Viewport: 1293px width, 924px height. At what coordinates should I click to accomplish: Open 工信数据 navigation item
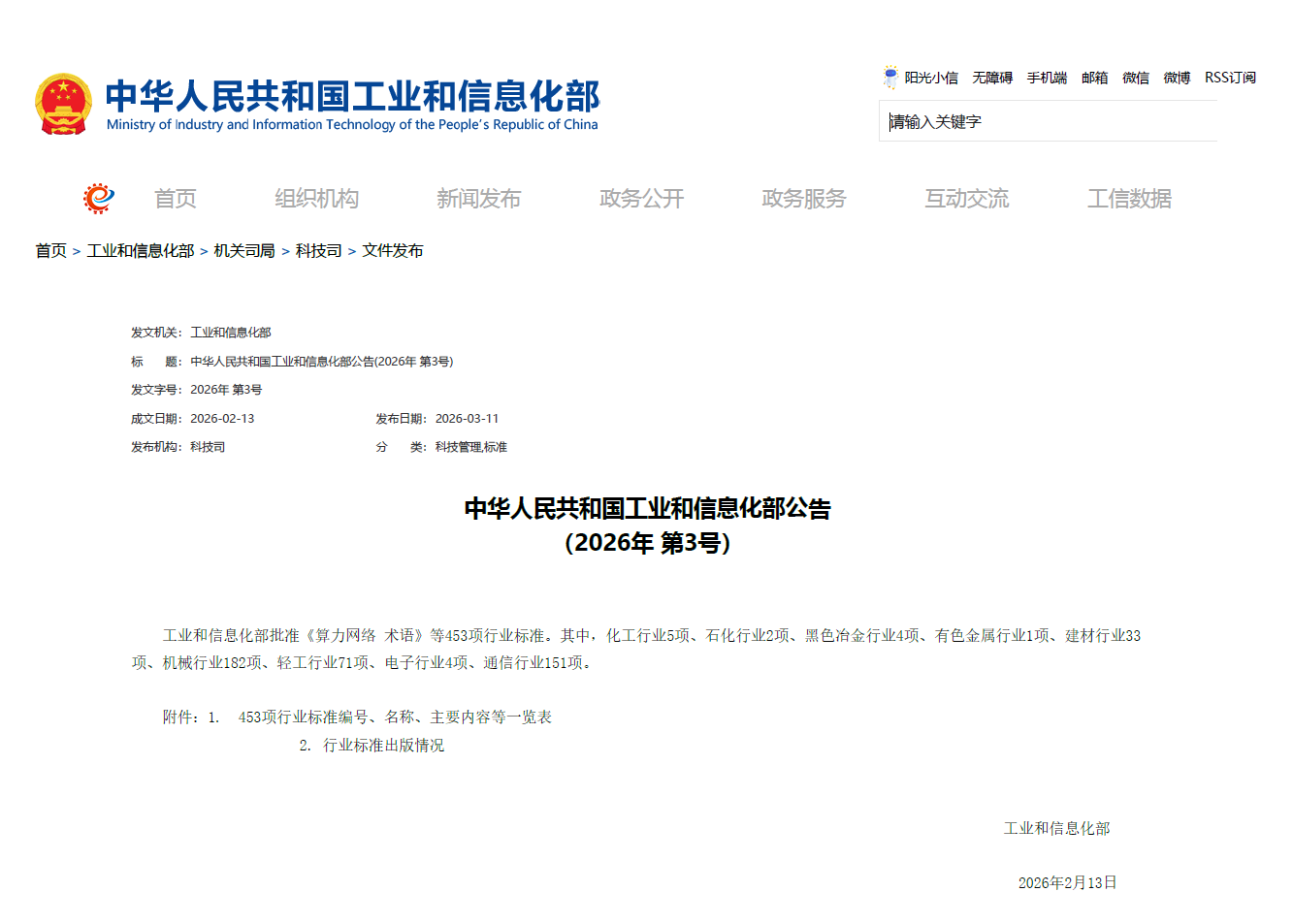coord(1129,198)
